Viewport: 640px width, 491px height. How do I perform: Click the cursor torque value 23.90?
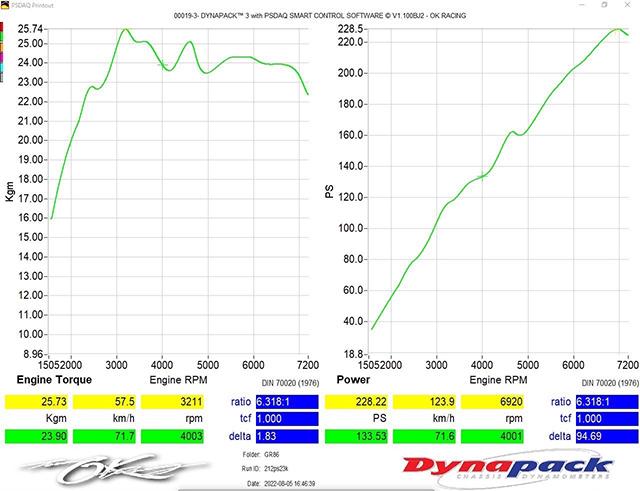(x=36, y=436)
